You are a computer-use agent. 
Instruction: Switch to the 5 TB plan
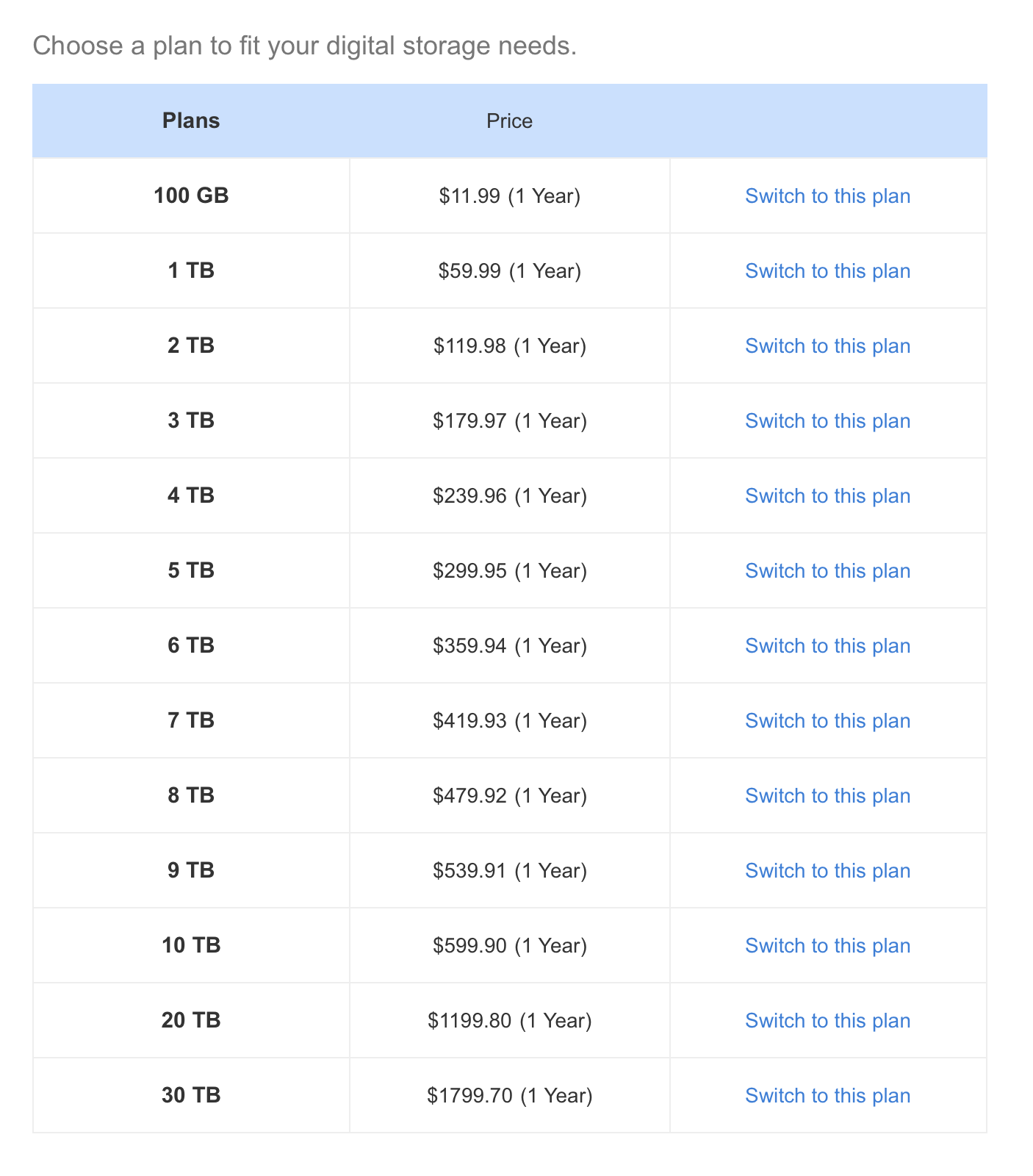pyautogui.click(x=827, y=571)
